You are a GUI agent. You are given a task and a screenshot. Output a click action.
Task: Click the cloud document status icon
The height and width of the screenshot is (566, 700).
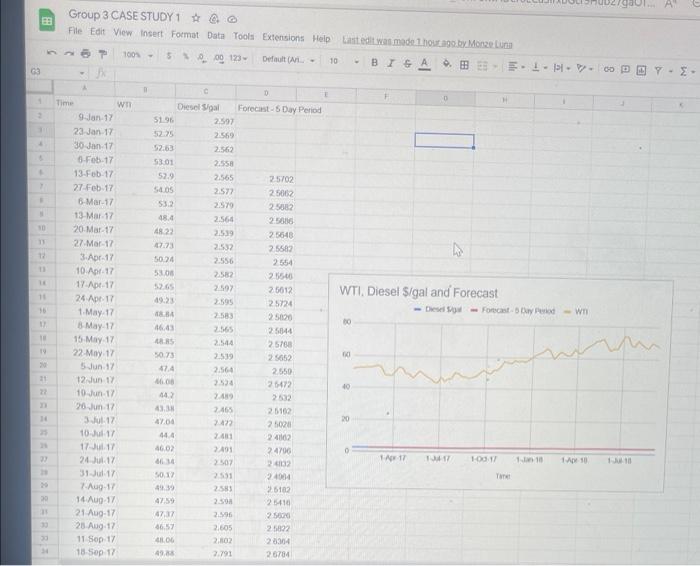click(x=232, y=19)
